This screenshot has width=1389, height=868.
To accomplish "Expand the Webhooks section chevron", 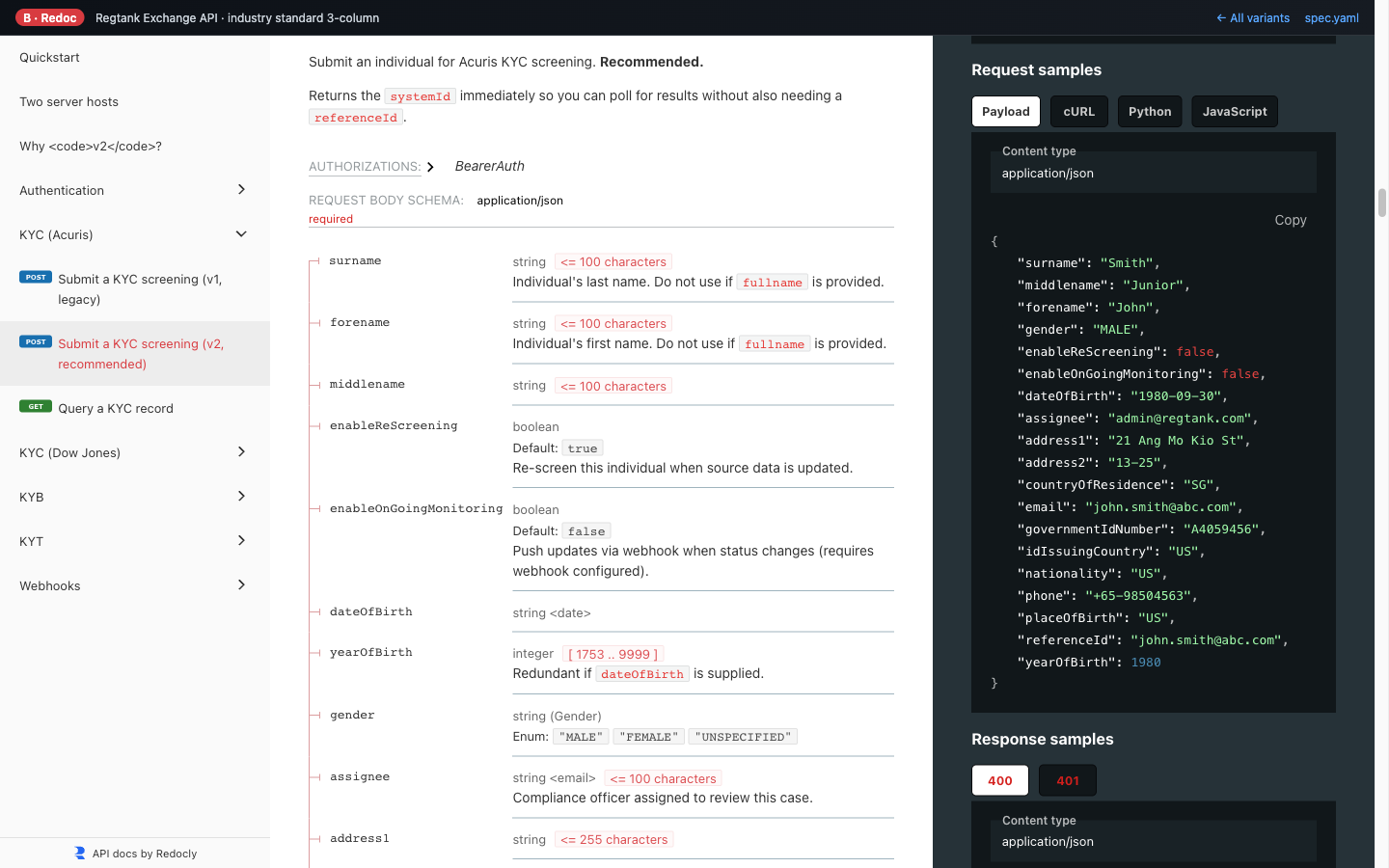I will [x=241, y=585].
